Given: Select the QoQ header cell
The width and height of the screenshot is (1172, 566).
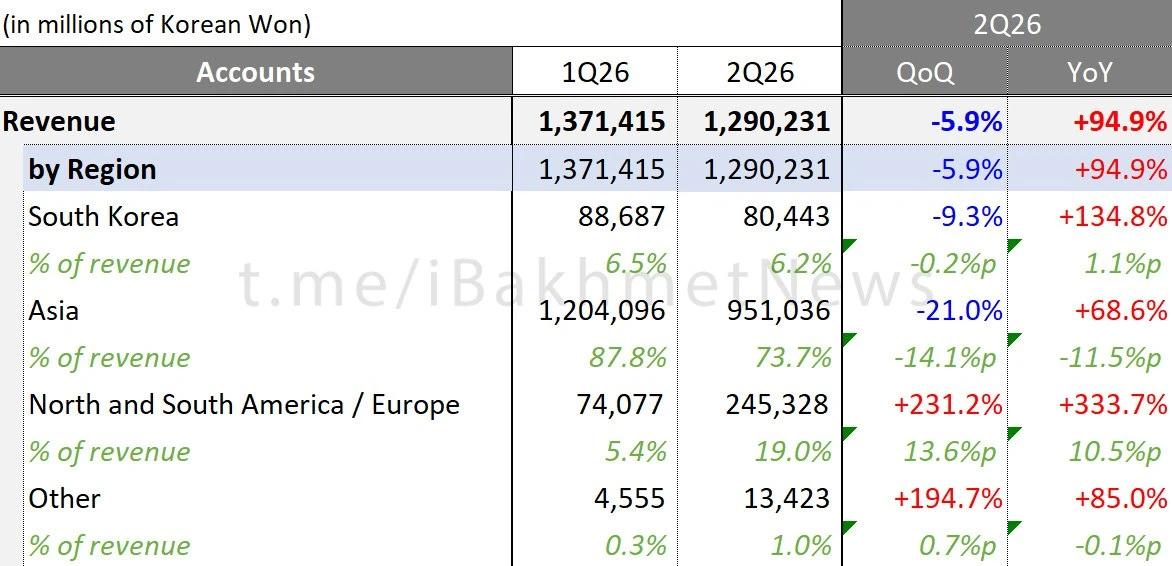Looking at the screenshot, I should 925,72.
